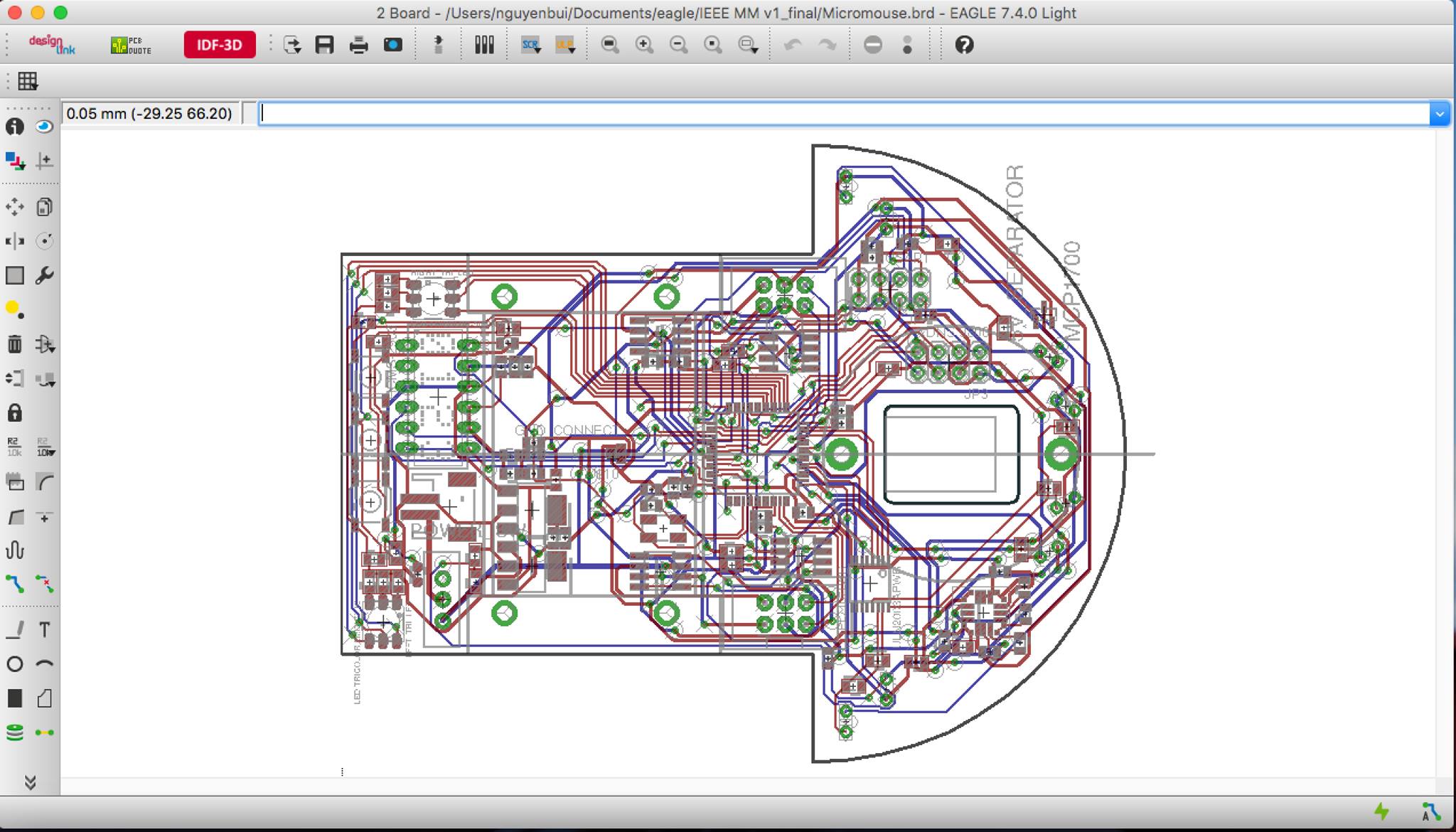Viewport: 1456px width, 832px height.
Task: Select the Route tool
Action: pos(14,585)
